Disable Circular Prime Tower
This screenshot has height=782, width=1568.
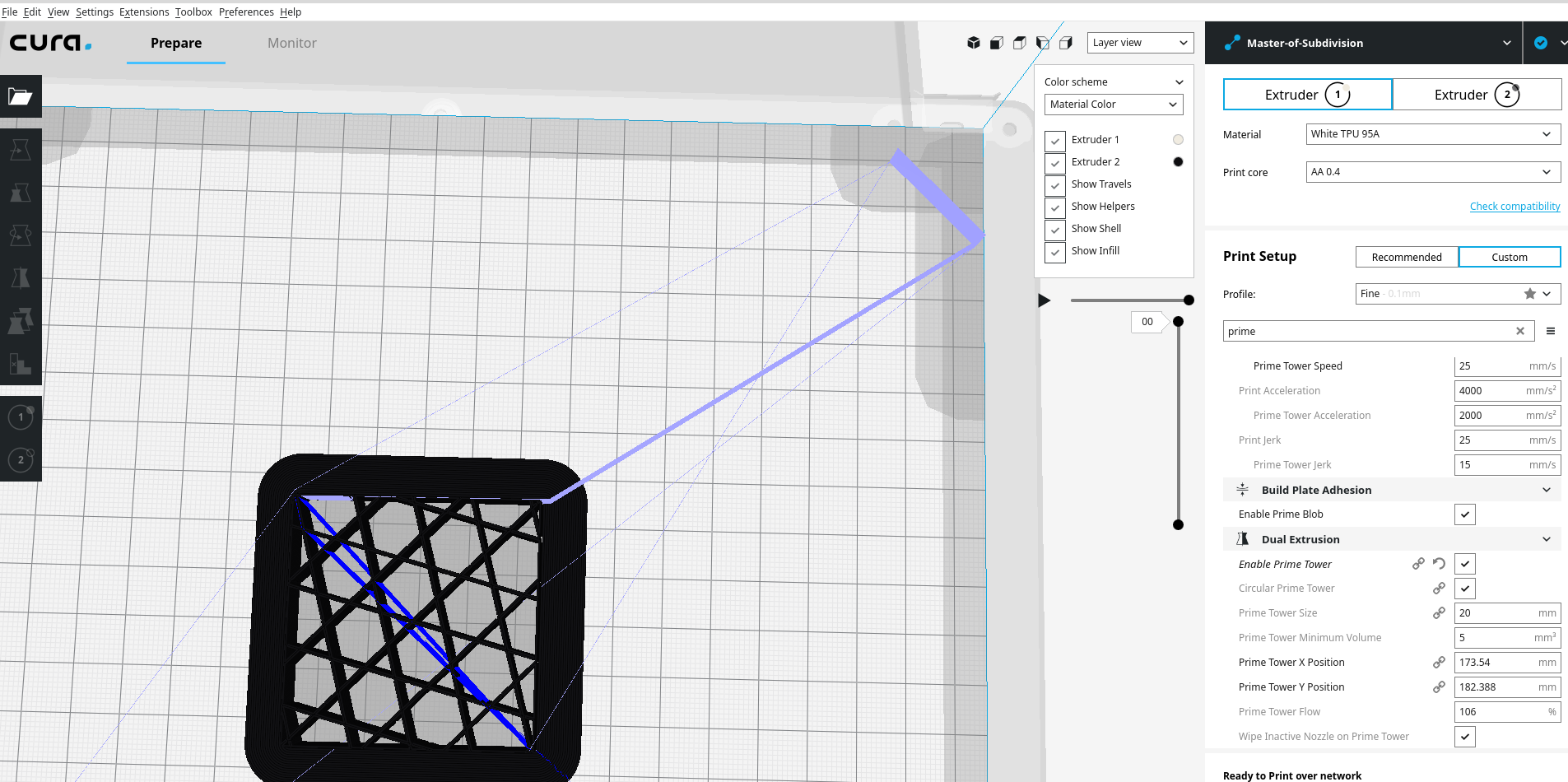(1464, 588)
